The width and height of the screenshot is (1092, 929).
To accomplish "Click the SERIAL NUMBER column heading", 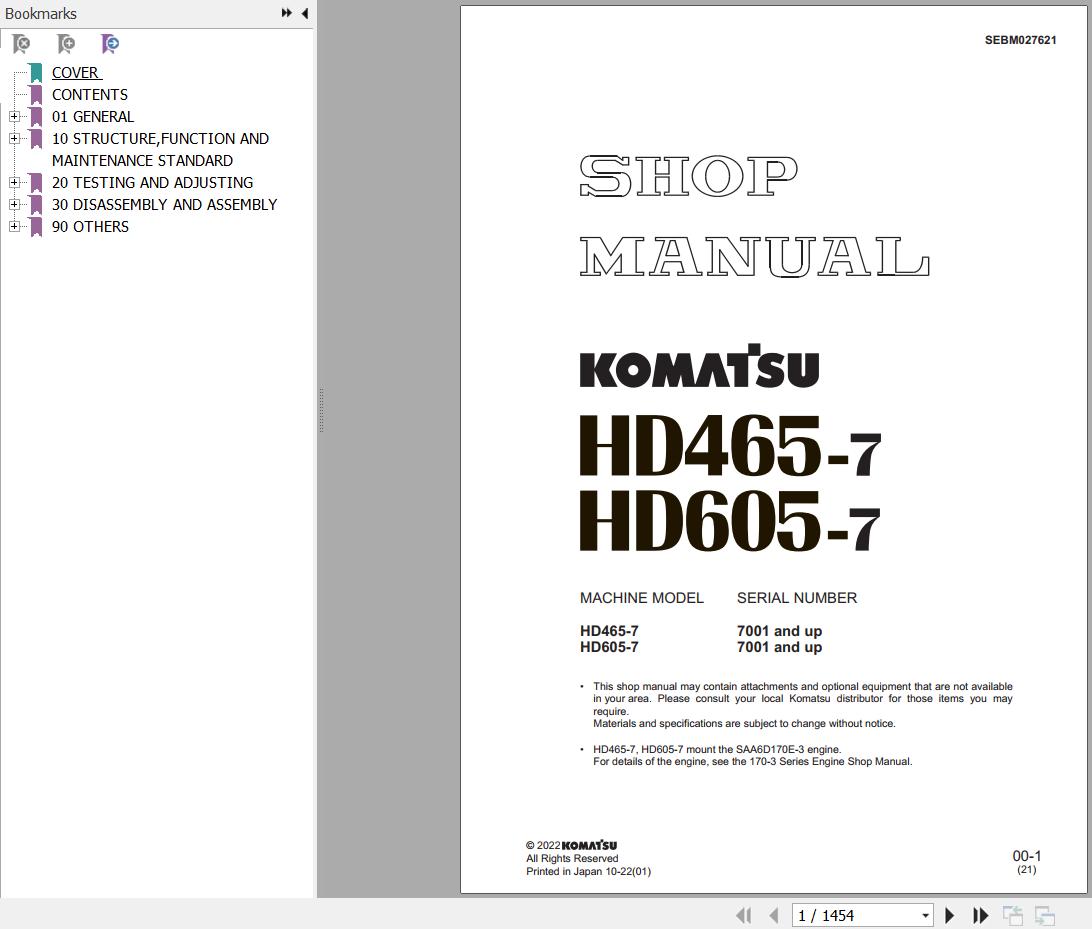I will tap(797, 598).
